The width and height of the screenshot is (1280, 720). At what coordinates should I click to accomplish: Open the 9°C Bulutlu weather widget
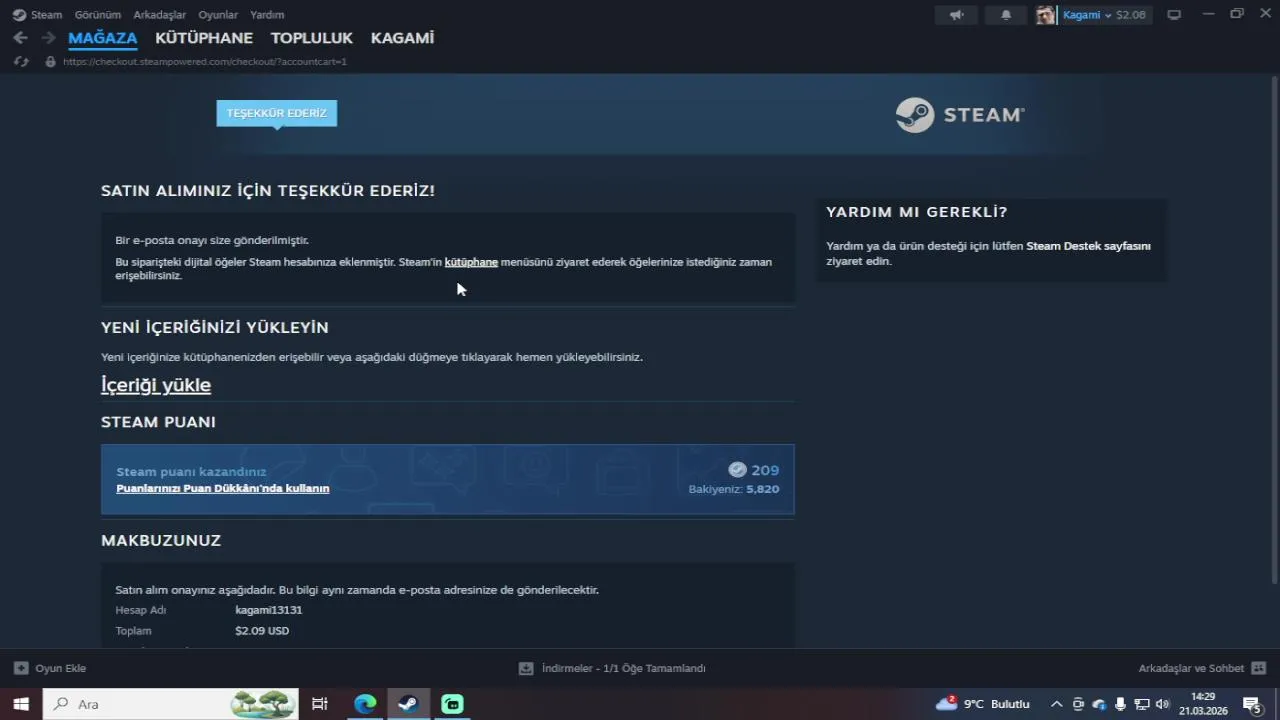[982, 704]
